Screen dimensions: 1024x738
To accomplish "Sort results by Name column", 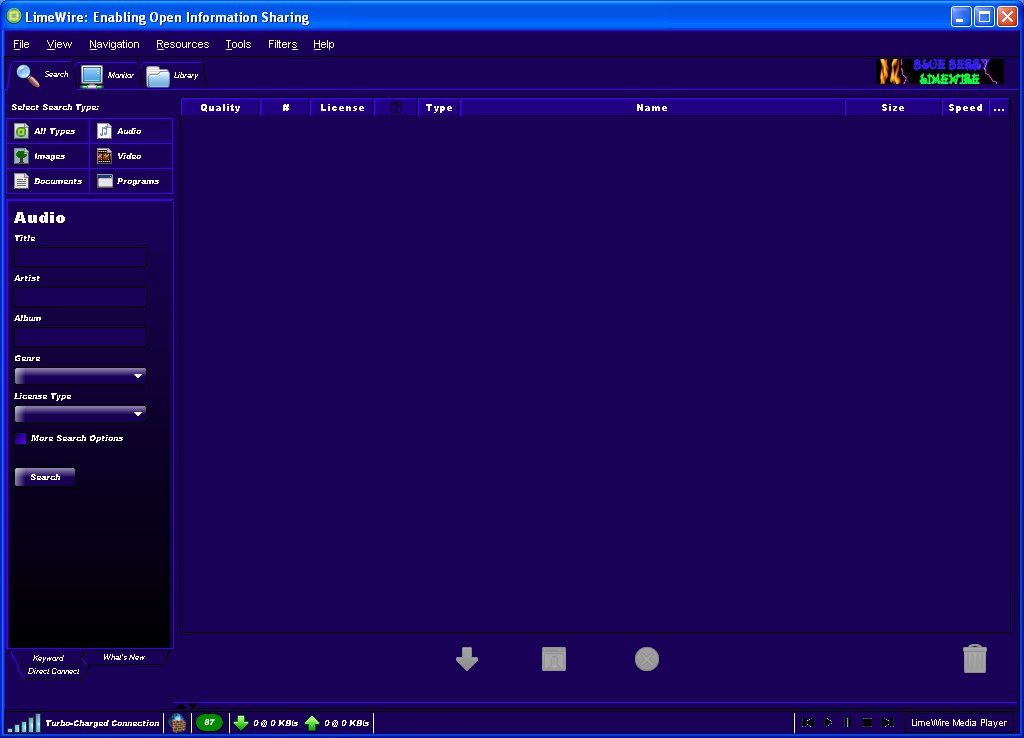I will (652, 108).
